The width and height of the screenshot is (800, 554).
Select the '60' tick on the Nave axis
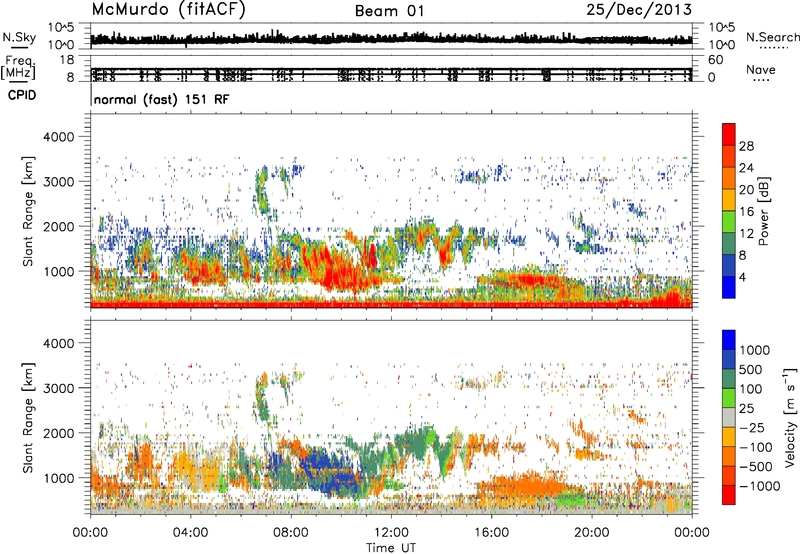pyautogui.click(x=716, y=60)
